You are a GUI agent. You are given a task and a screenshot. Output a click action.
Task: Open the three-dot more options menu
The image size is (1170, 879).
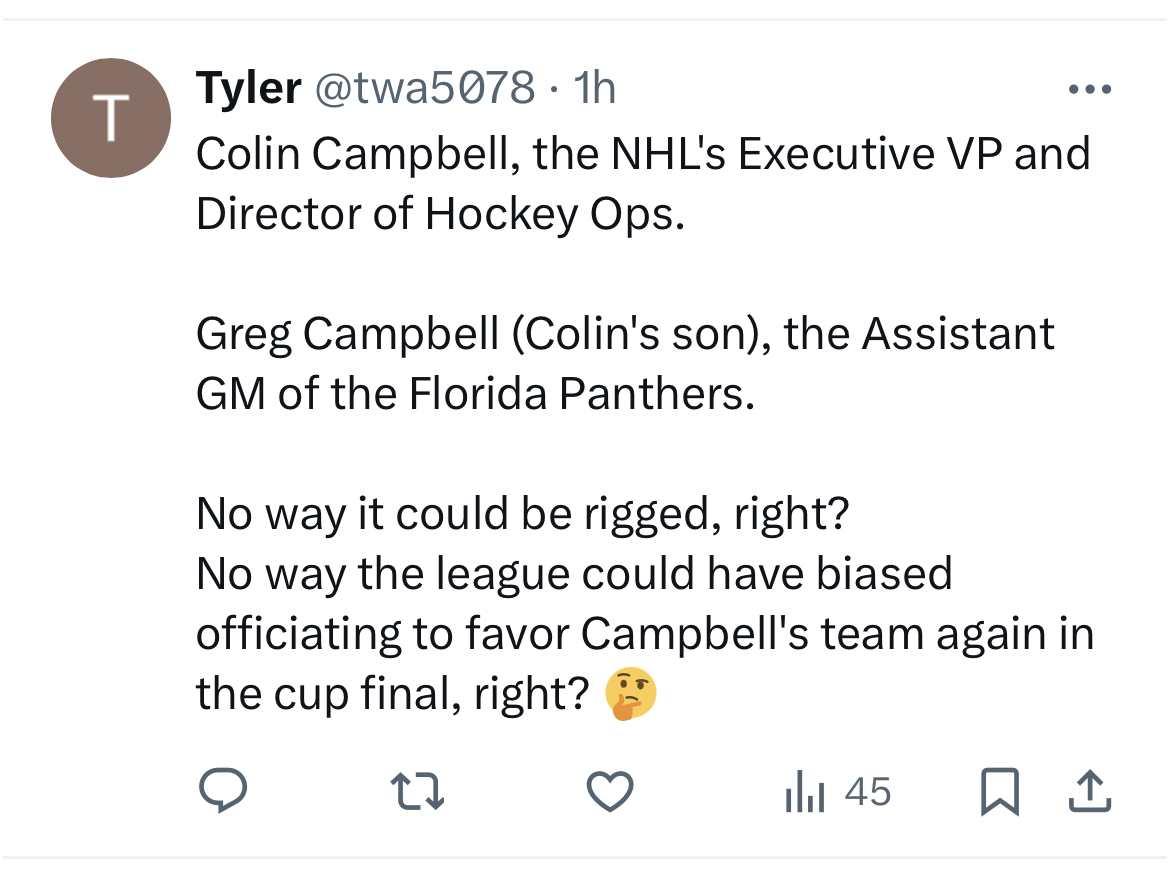(1089, 89)
